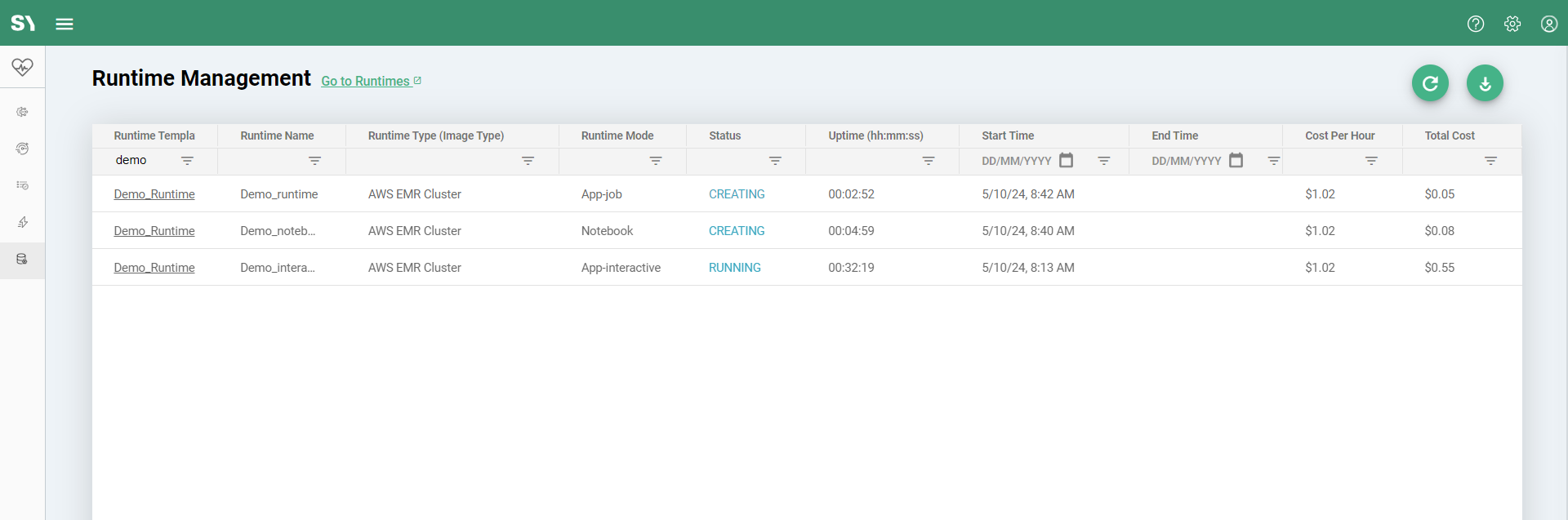Click the green refresh button
Screen dimensions: 1568x520
coord(1429,83)
